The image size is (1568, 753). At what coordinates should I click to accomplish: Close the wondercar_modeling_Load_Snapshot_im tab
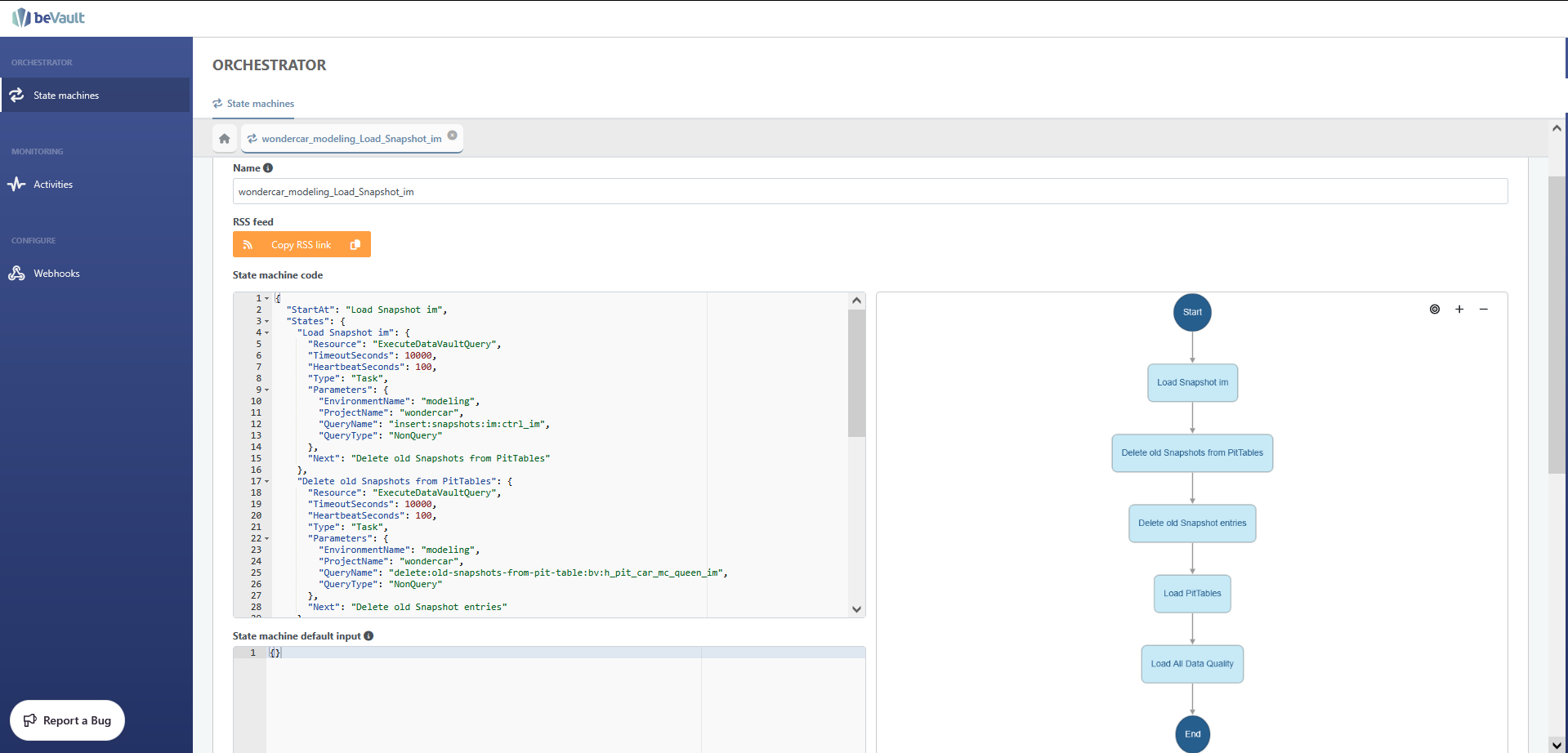coord(453,136)
